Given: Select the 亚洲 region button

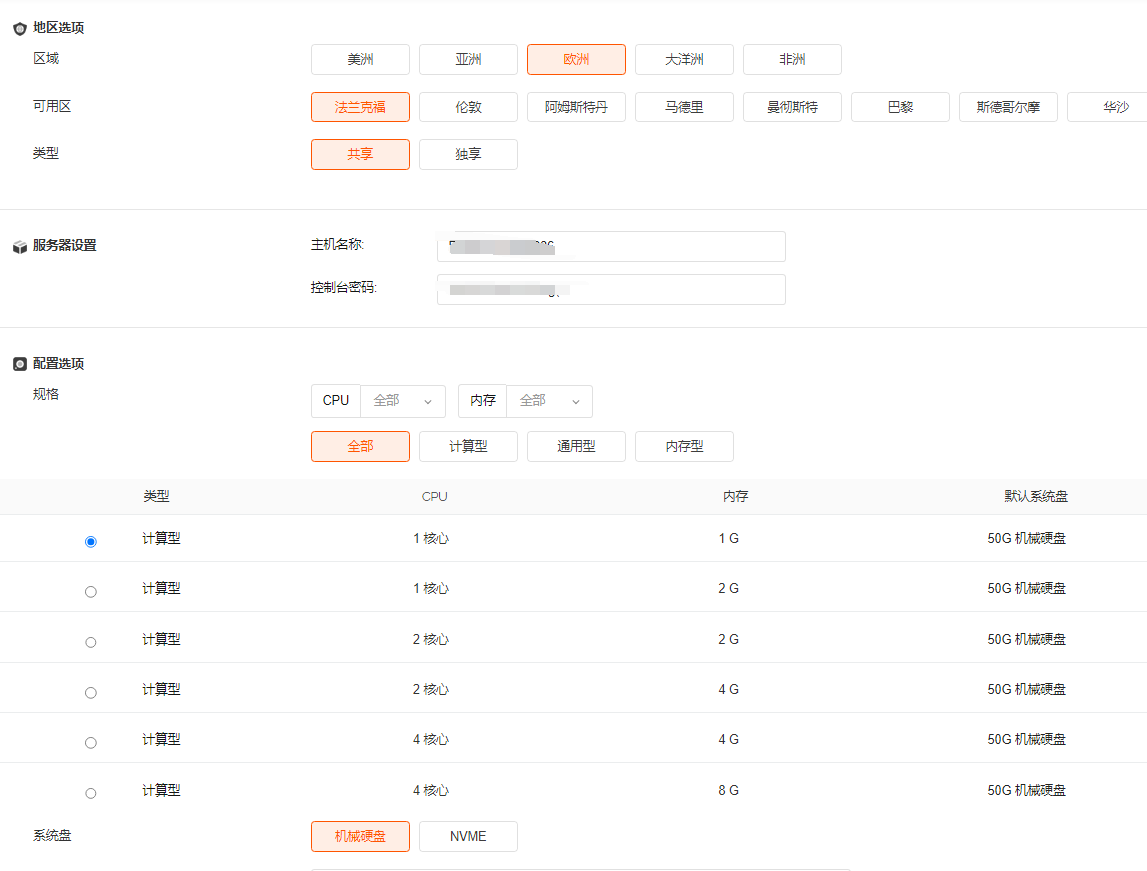Looking at the screenshot, I should [468, 60].
